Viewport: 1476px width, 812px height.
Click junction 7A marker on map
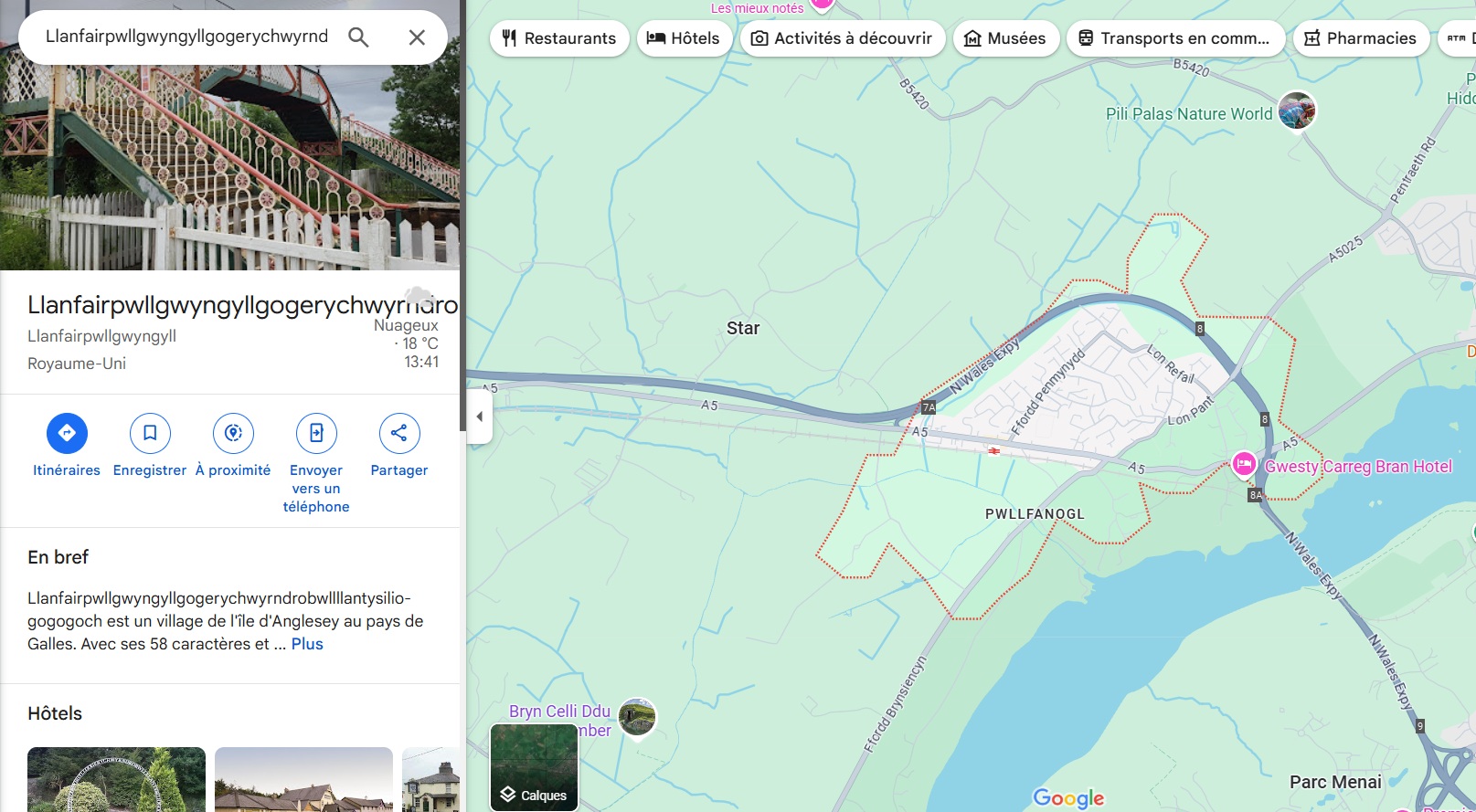pyautogui.click(x=929, y=407)
